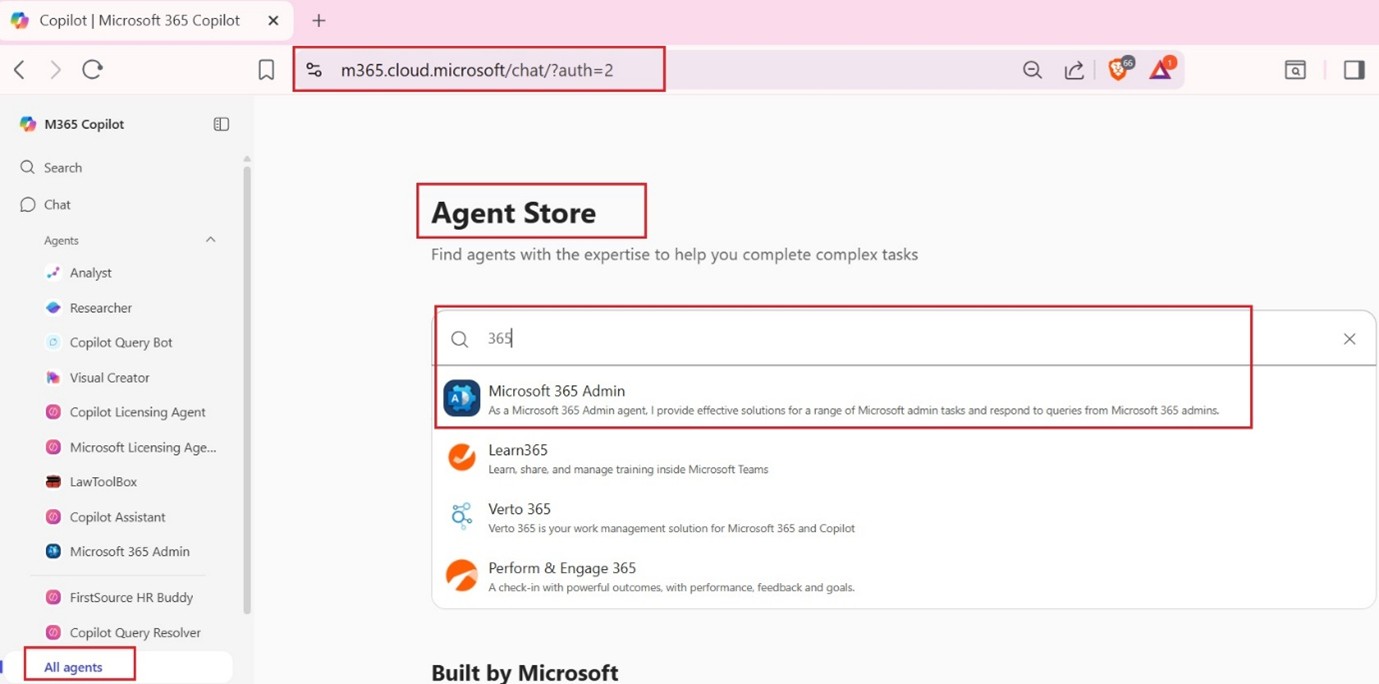Select the Learn365 search result

click(904, 458)
